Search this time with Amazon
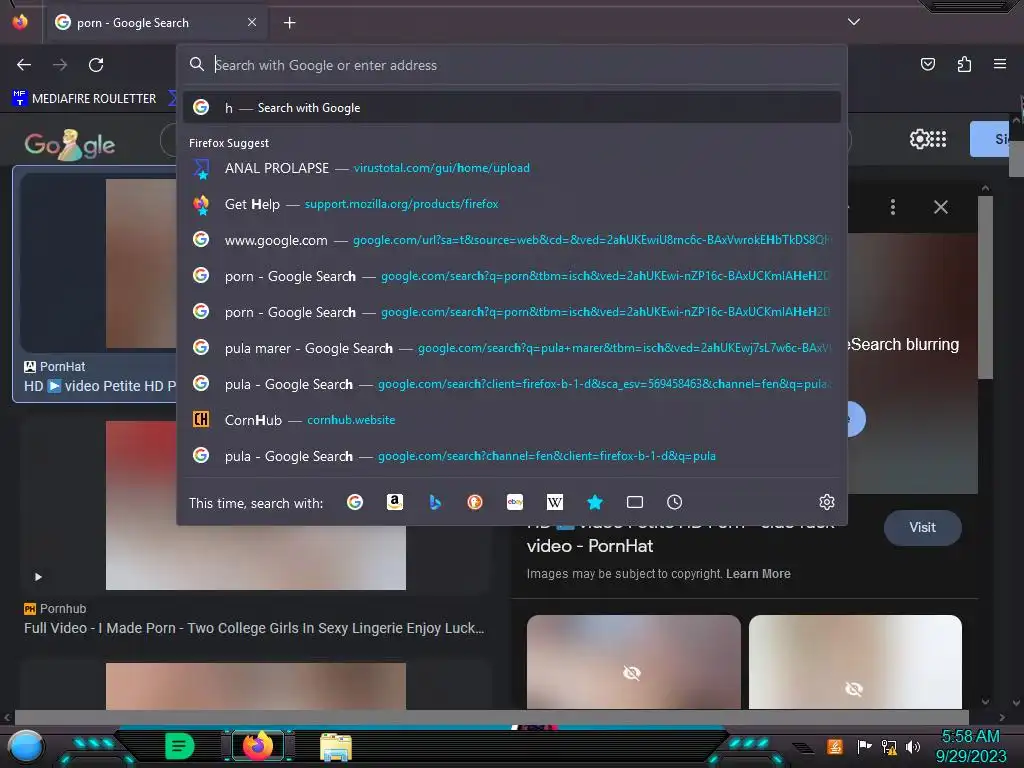The height and width of the screenshot is (768, 1024). (x=394, y=502)
